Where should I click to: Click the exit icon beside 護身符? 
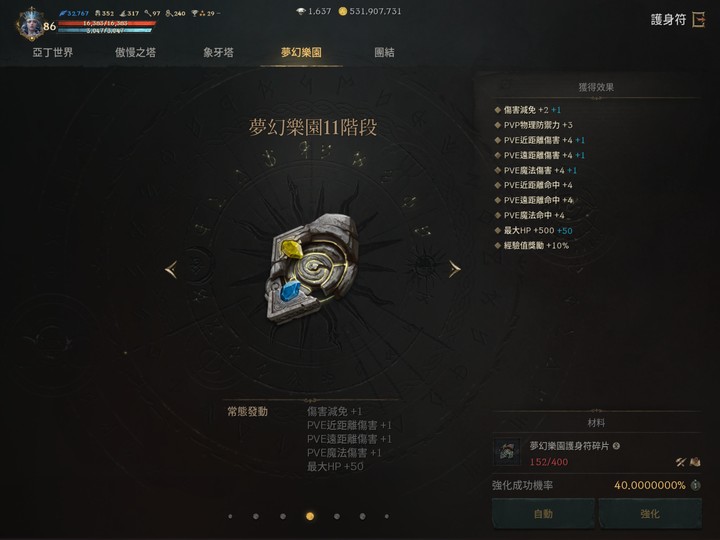click(x=698, y=20)
